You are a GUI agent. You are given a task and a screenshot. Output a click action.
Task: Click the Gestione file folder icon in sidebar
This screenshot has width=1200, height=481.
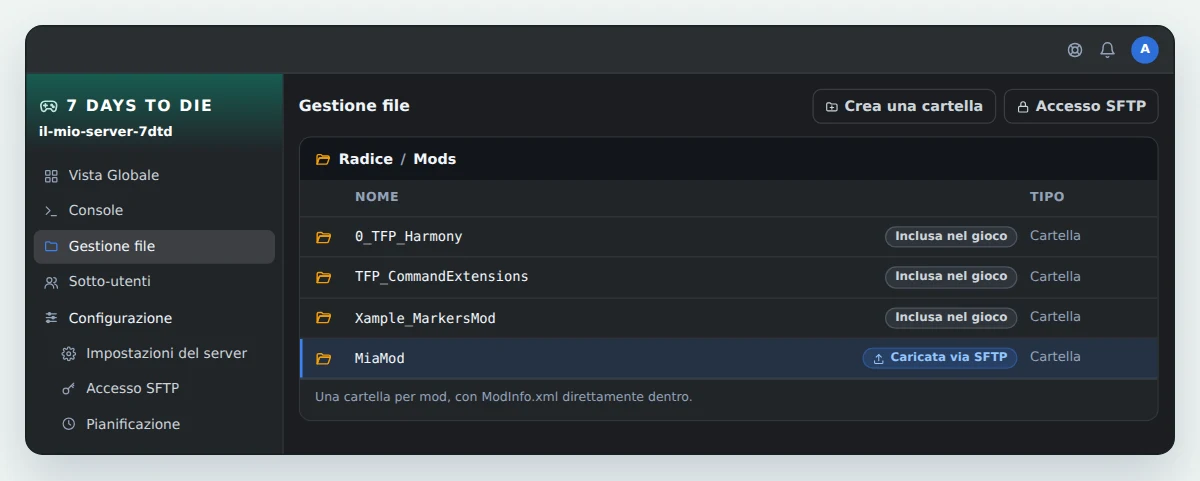point(51,246)
